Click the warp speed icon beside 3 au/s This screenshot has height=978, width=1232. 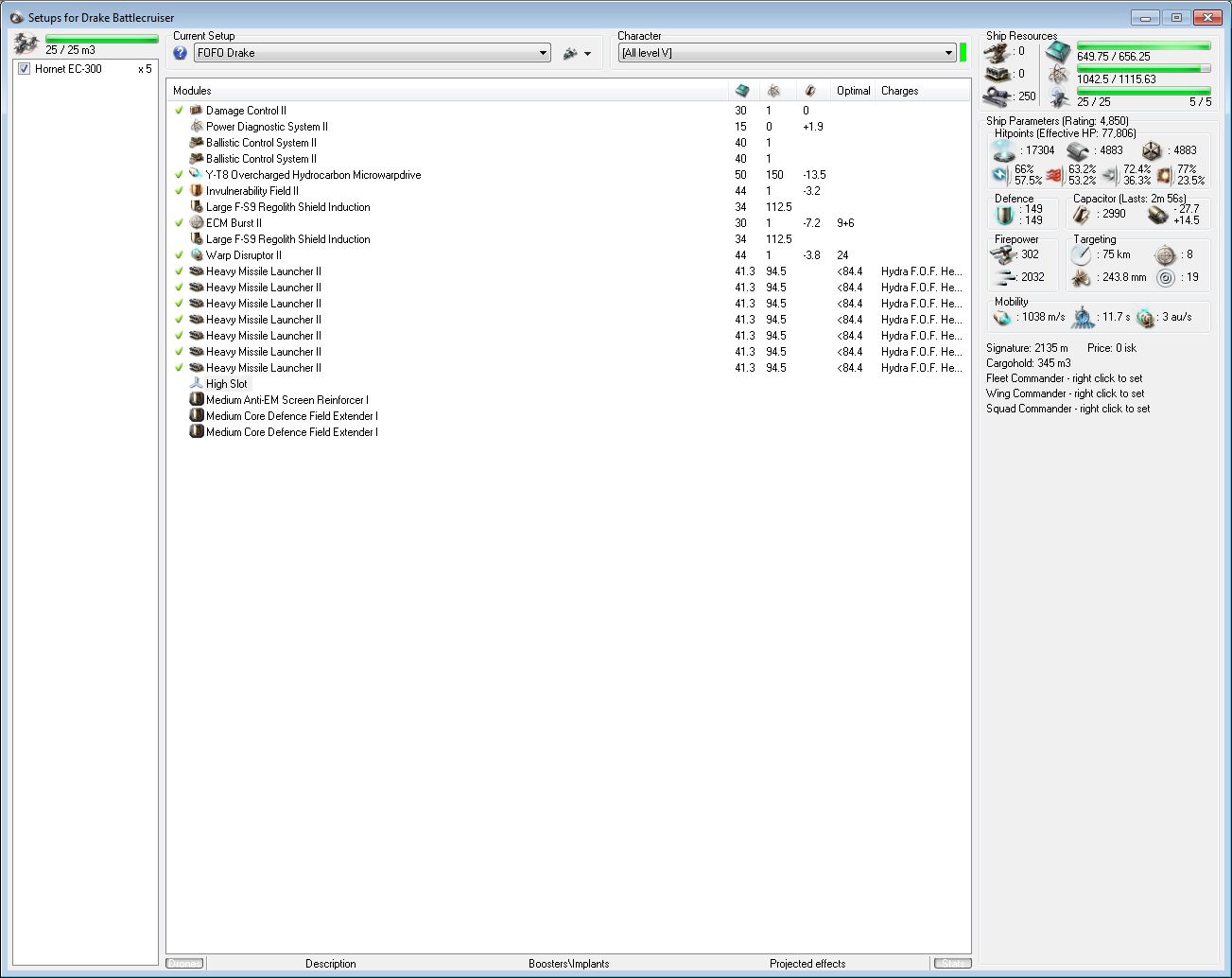pyautogui.click(x=1146, y=318)
